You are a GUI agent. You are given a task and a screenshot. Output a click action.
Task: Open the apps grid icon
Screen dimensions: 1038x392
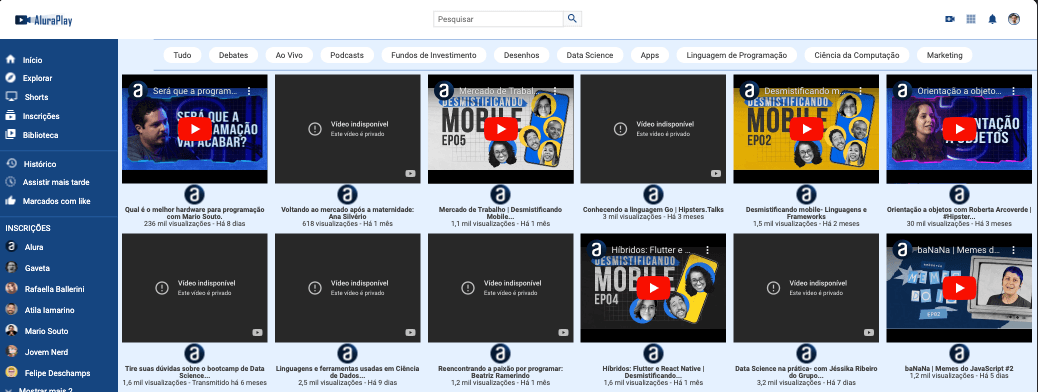tap(971, 19)
